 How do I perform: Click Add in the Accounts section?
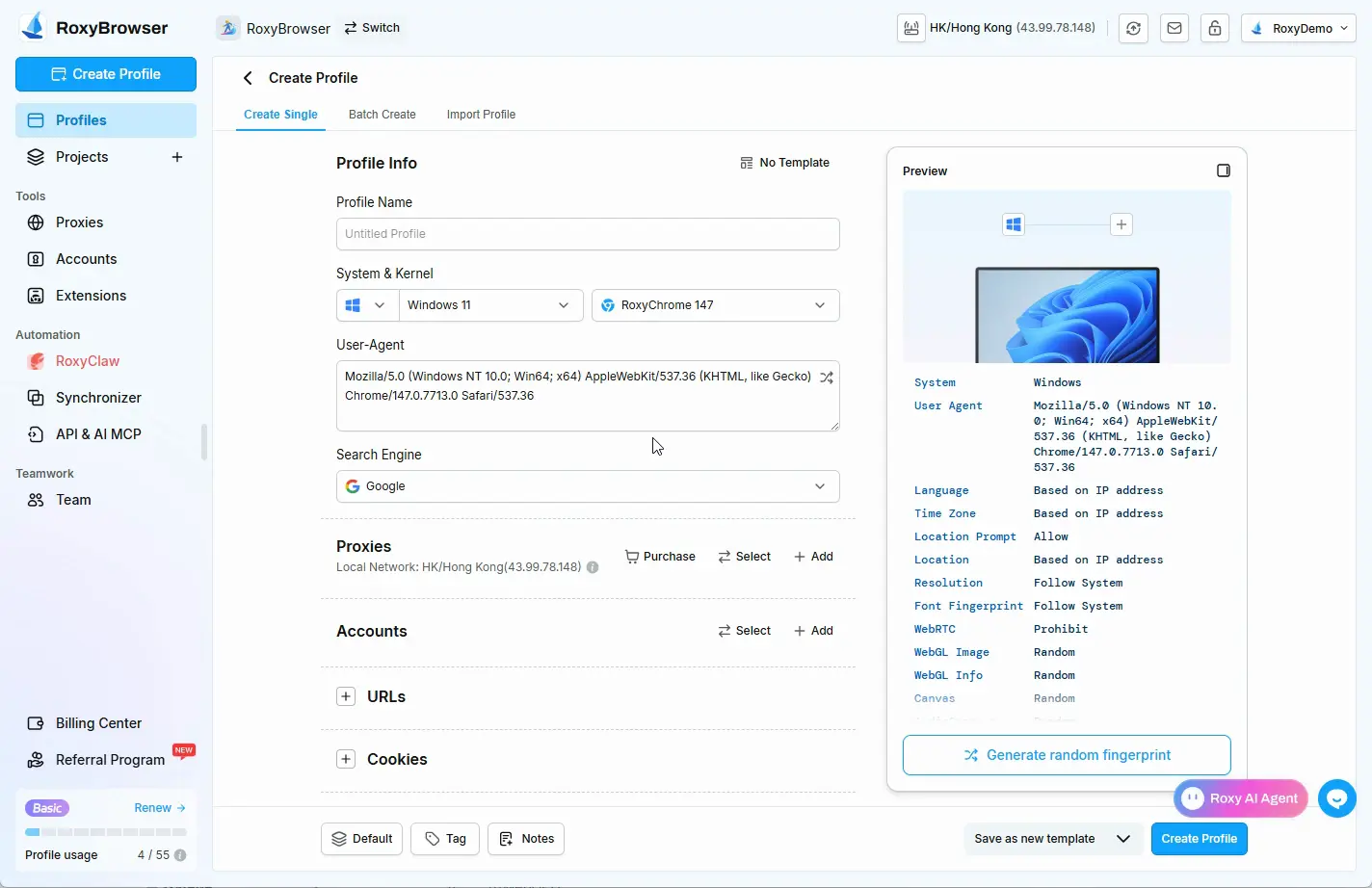click(813, 631)
